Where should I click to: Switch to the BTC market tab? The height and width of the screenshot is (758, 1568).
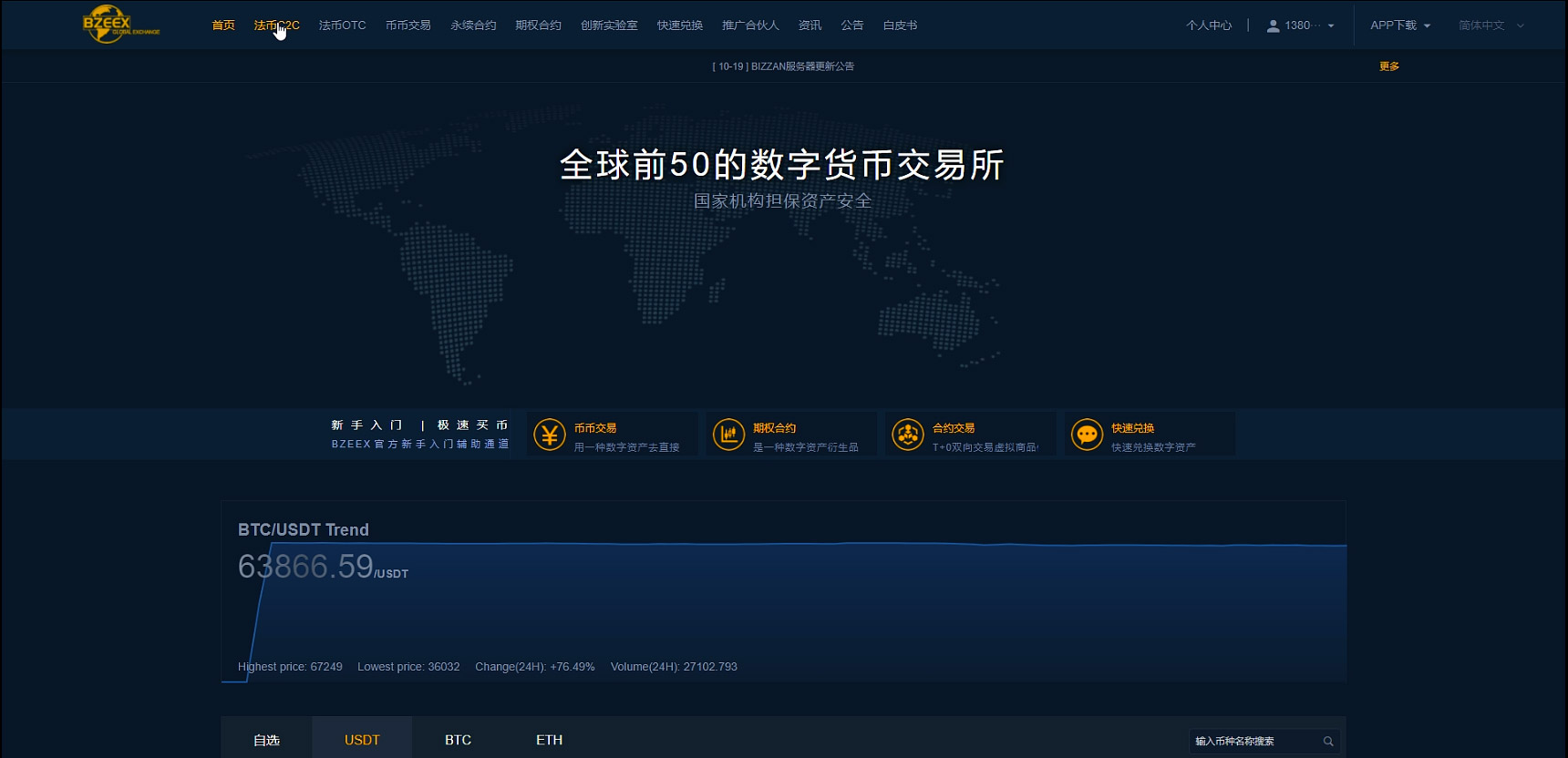(x=458, y=740)
